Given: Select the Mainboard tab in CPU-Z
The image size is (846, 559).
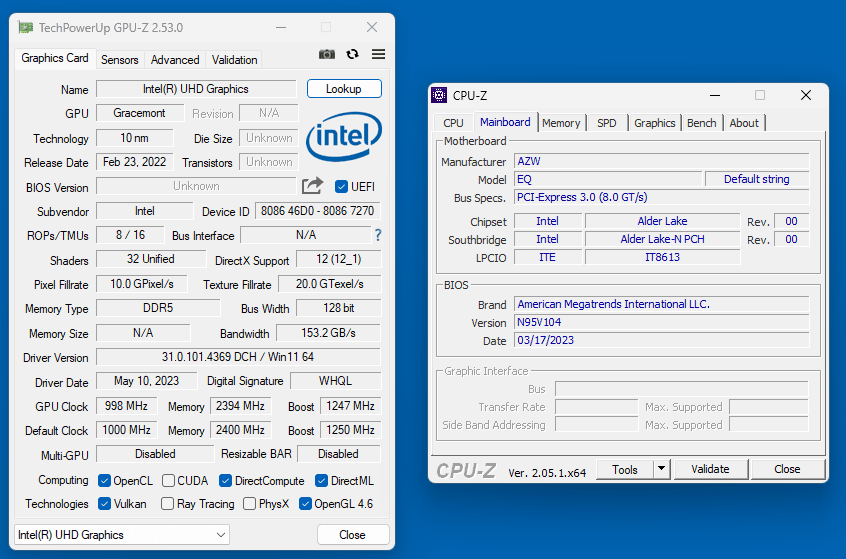Looking at the screenshot, I should click(506, 122).
